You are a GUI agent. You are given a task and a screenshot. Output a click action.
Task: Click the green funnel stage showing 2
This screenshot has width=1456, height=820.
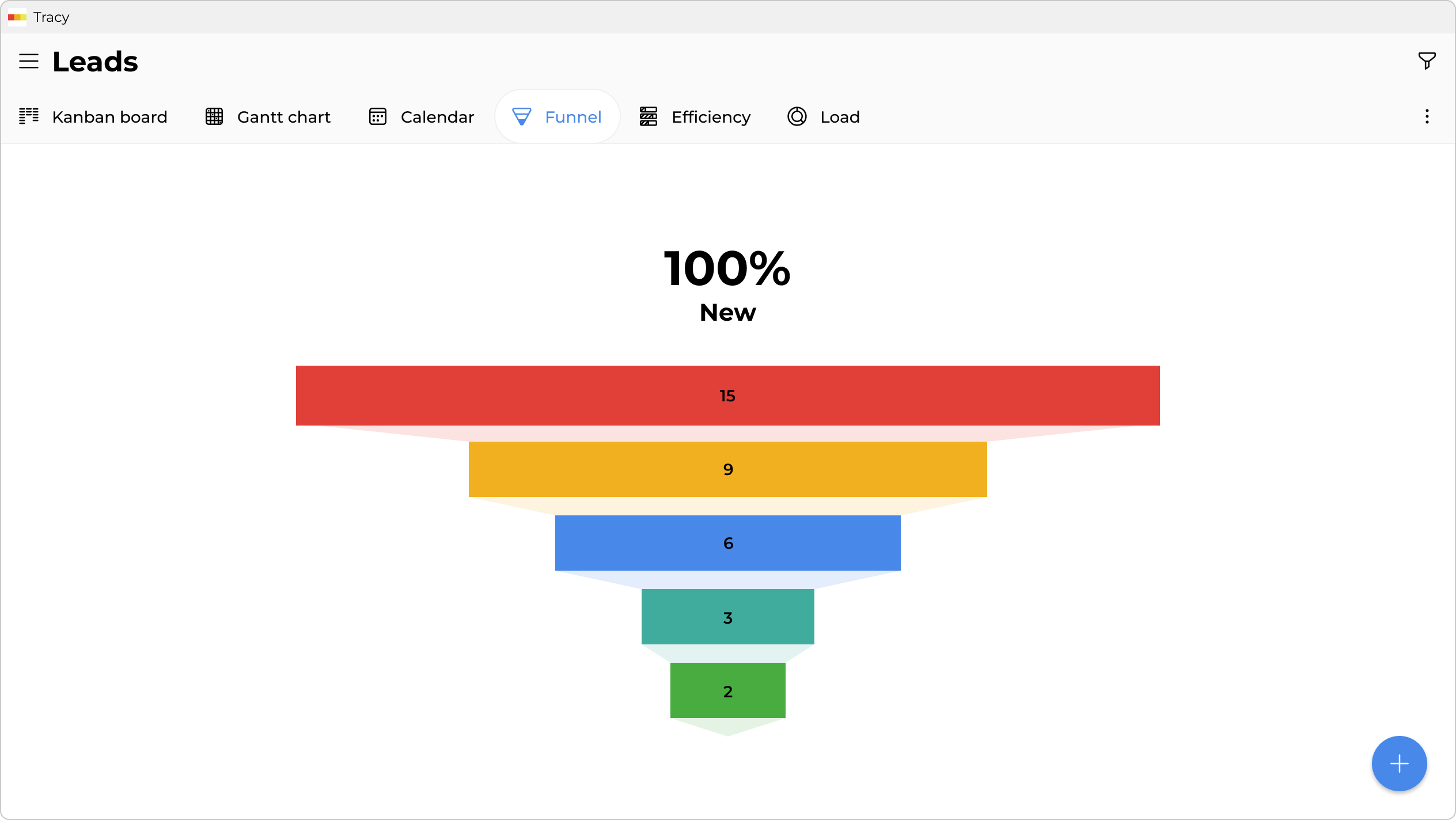click(x=727, y=690)
